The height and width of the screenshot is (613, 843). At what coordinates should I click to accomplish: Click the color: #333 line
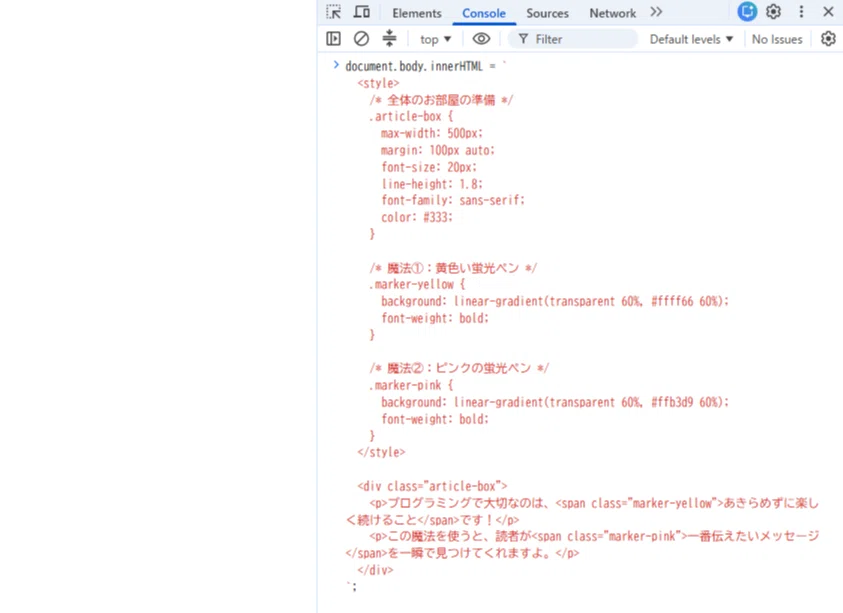[x=417, y=217]
